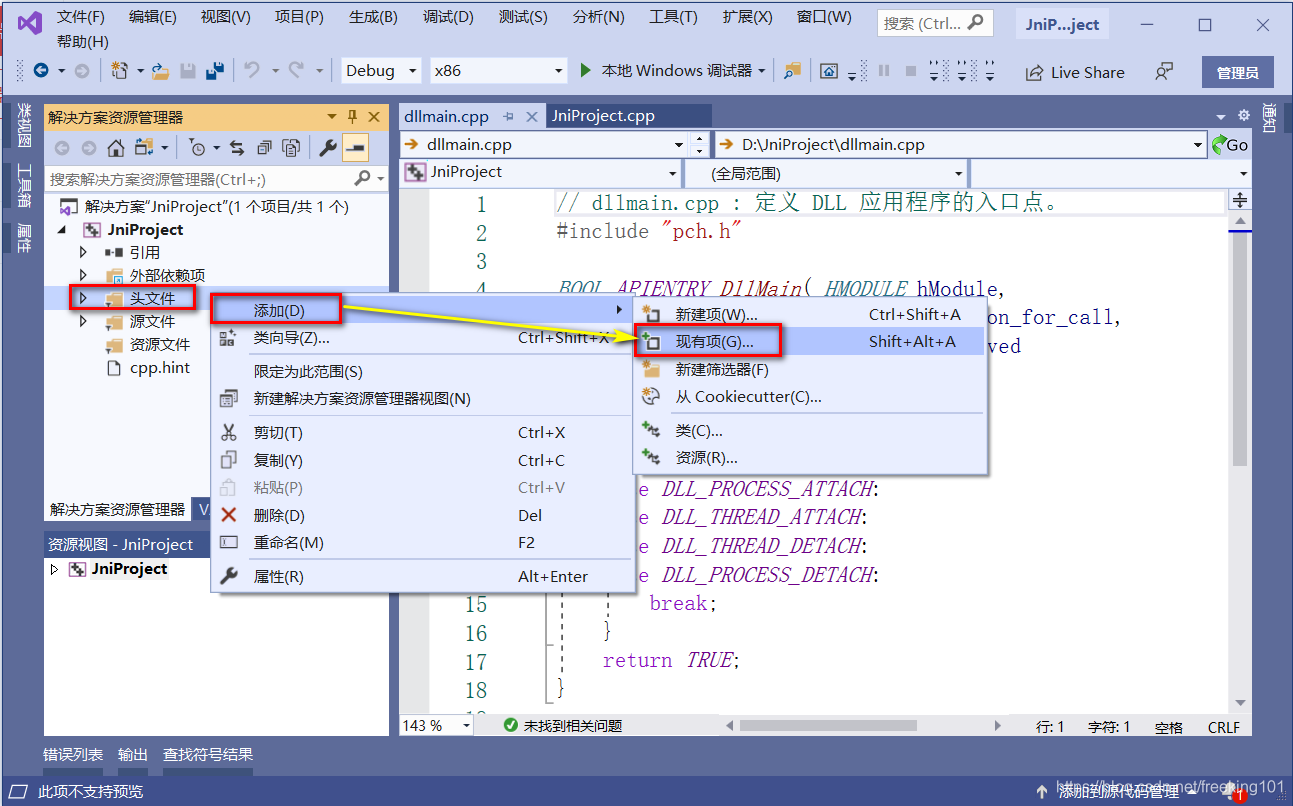
Task: Click the save all icon
Action: (214, 71)
